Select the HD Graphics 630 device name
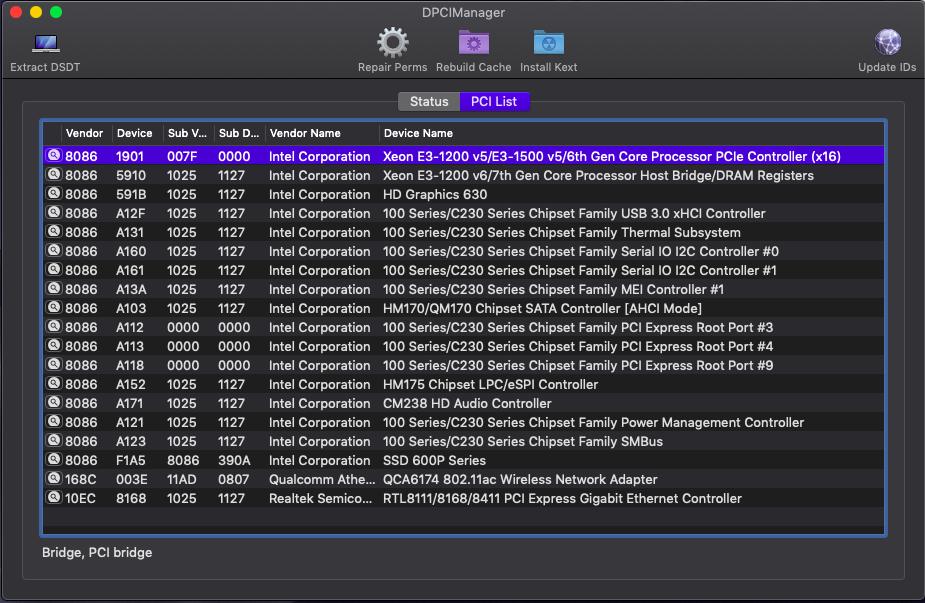 click(x=435, y=195)
